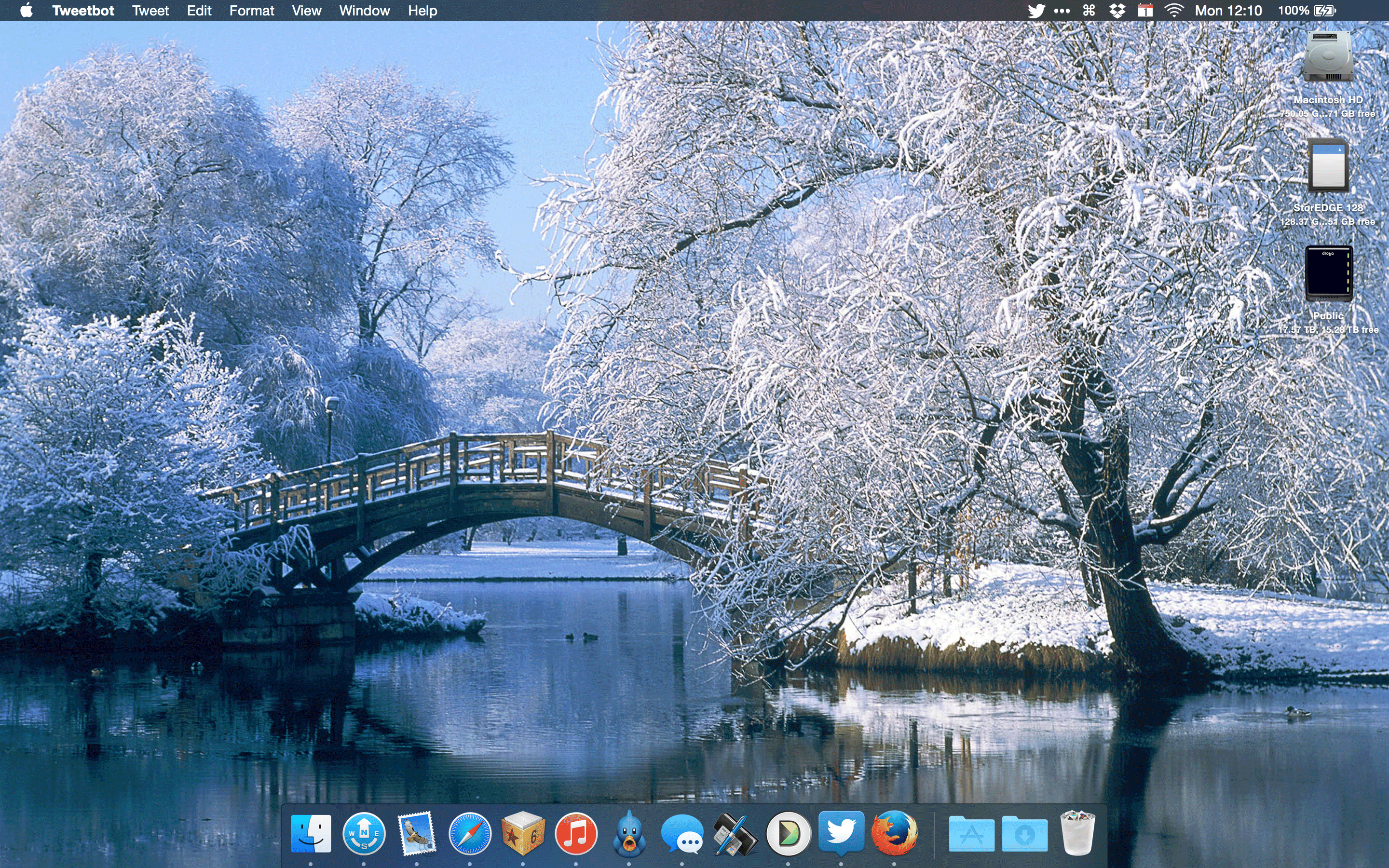Open the battery 100% status menu
This screenshot has width=1389, height=868.
pos(1307,11)
